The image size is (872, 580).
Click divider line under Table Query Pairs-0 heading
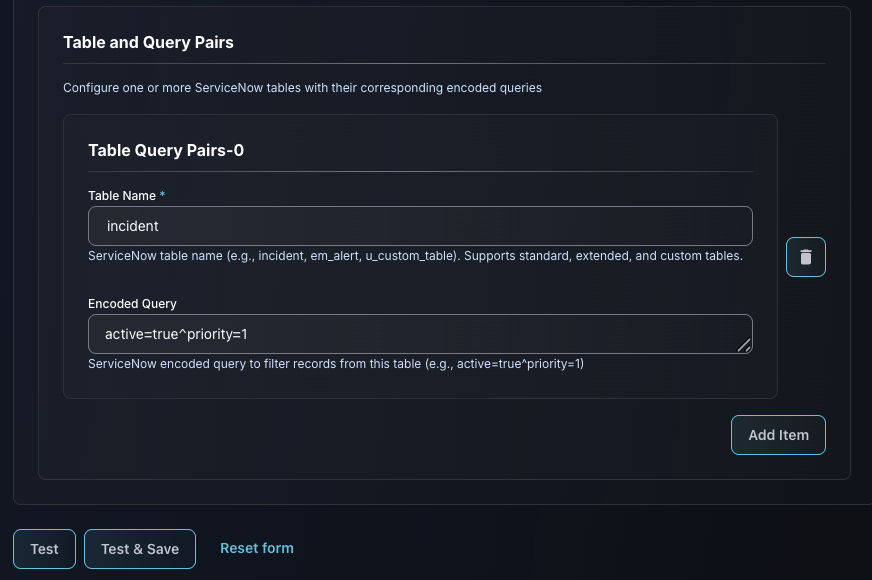coord(420,171)
